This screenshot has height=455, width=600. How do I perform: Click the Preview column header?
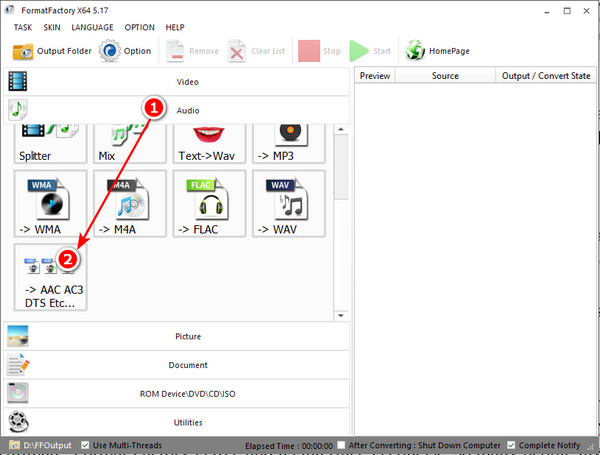(375, 75)
